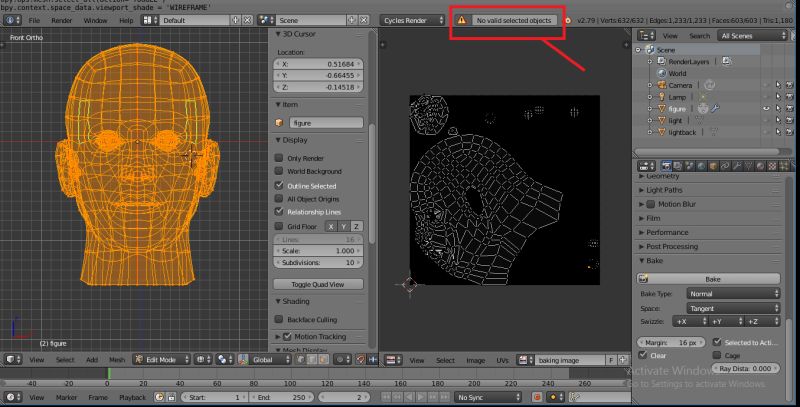Open the Render Layers properties tab icon
Image resolution: width=800 pixels, height=407 pixels.
[678, 166]
